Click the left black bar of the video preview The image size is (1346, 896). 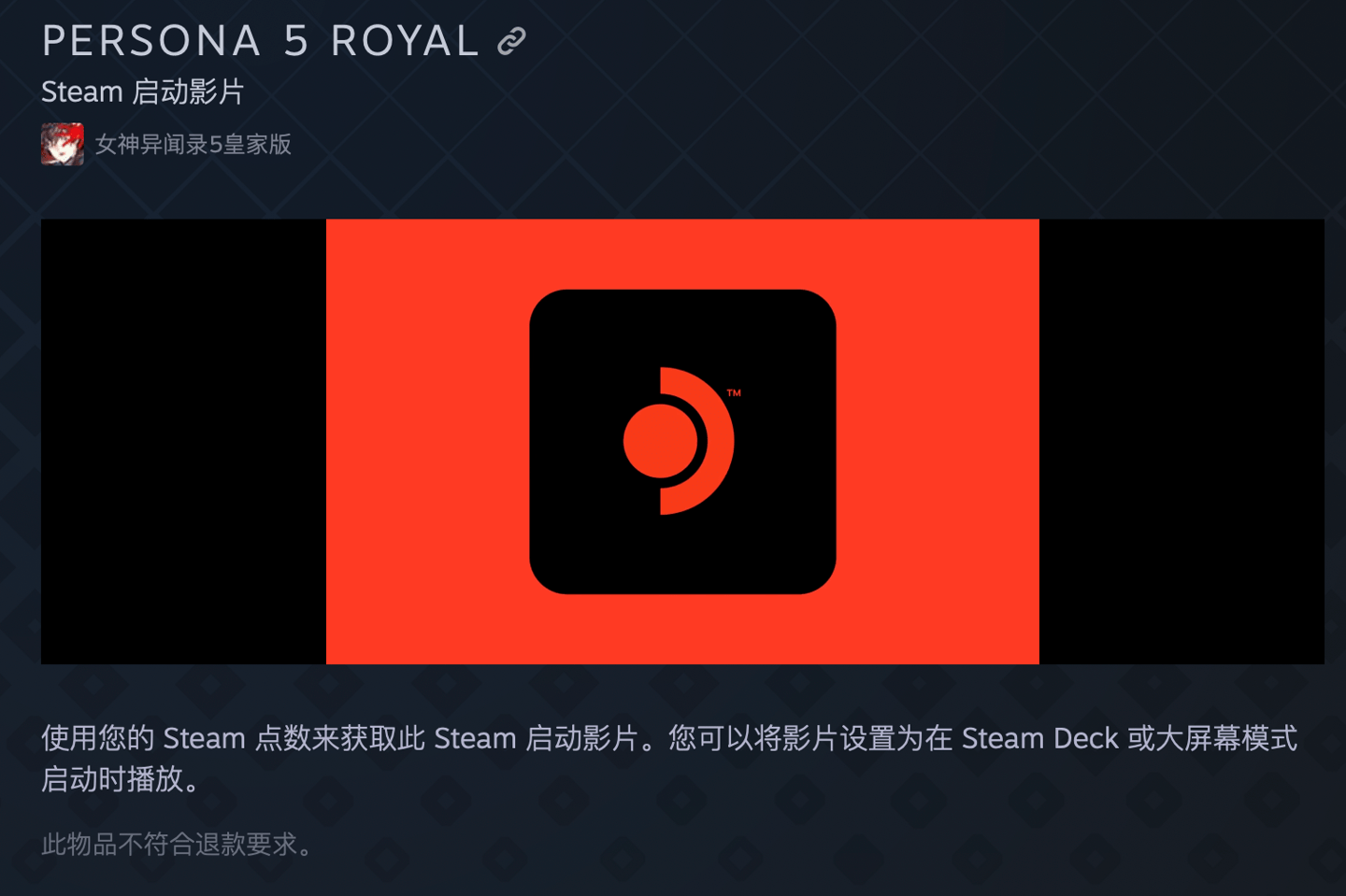pos(183,441)
